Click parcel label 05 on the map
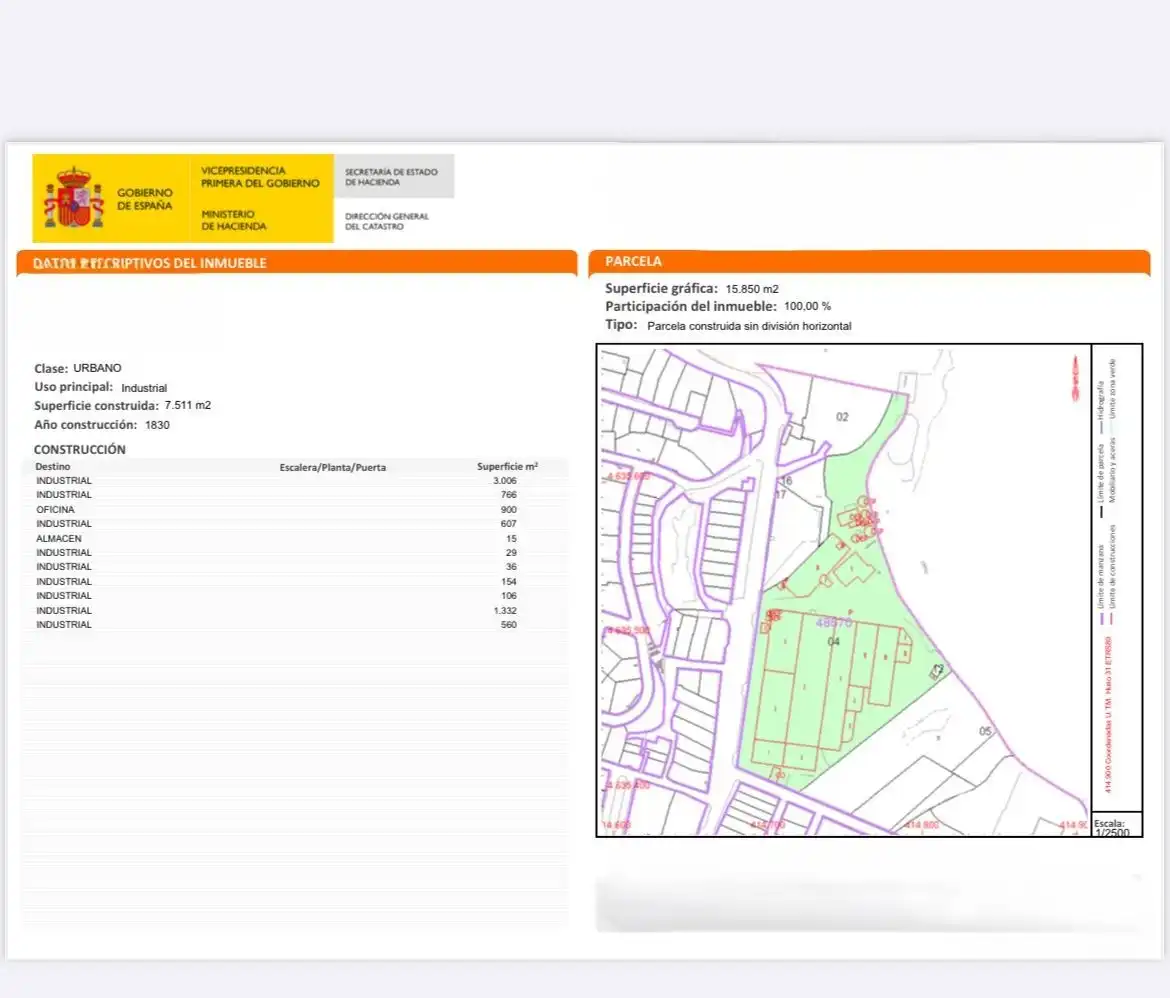Viewport: 1170px width, 998px height. 986,731
